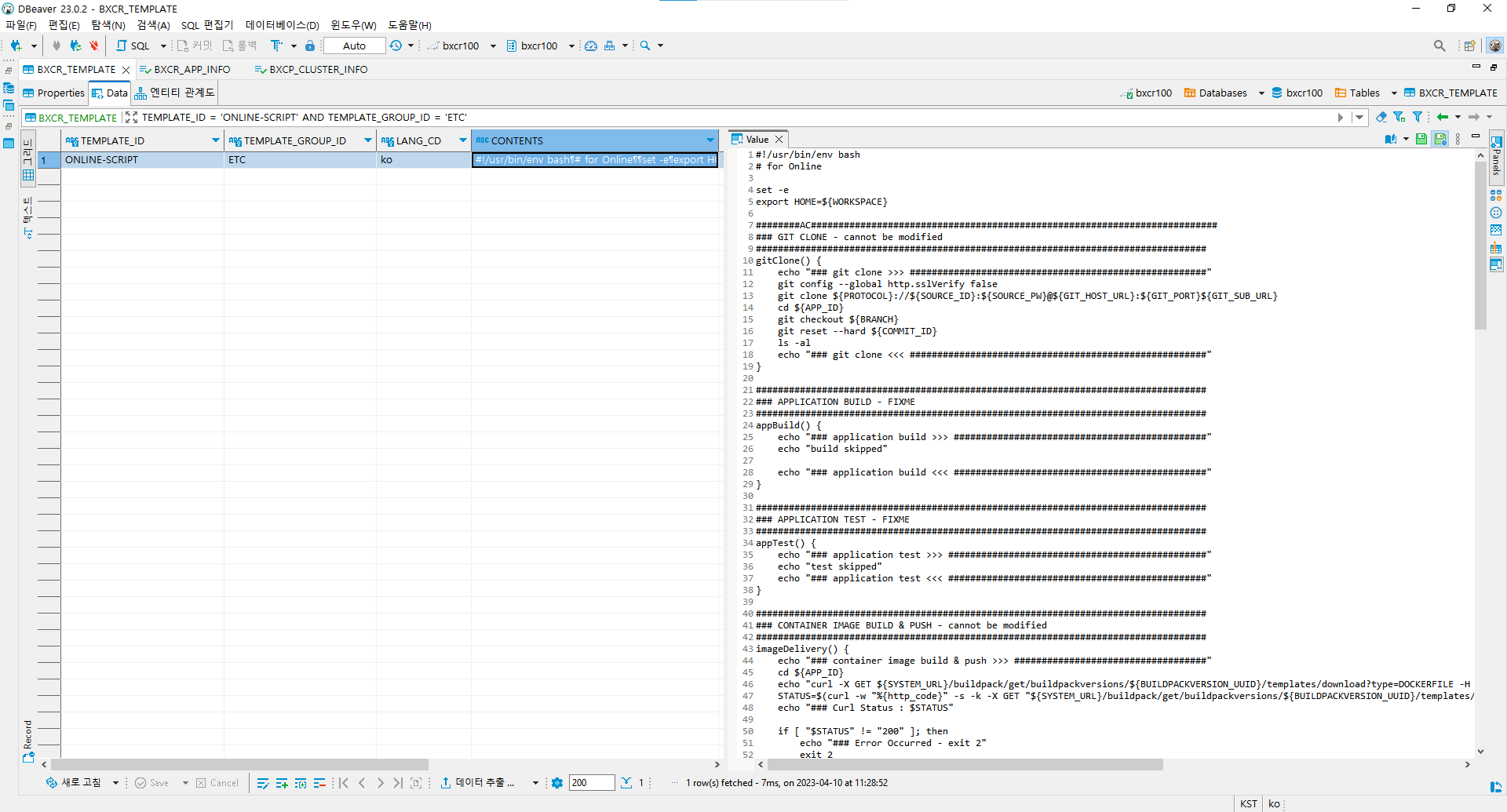Open the SQL 편집기 menu
The height and width of the screenshot is (812, 1507).
tap(207, 25)
